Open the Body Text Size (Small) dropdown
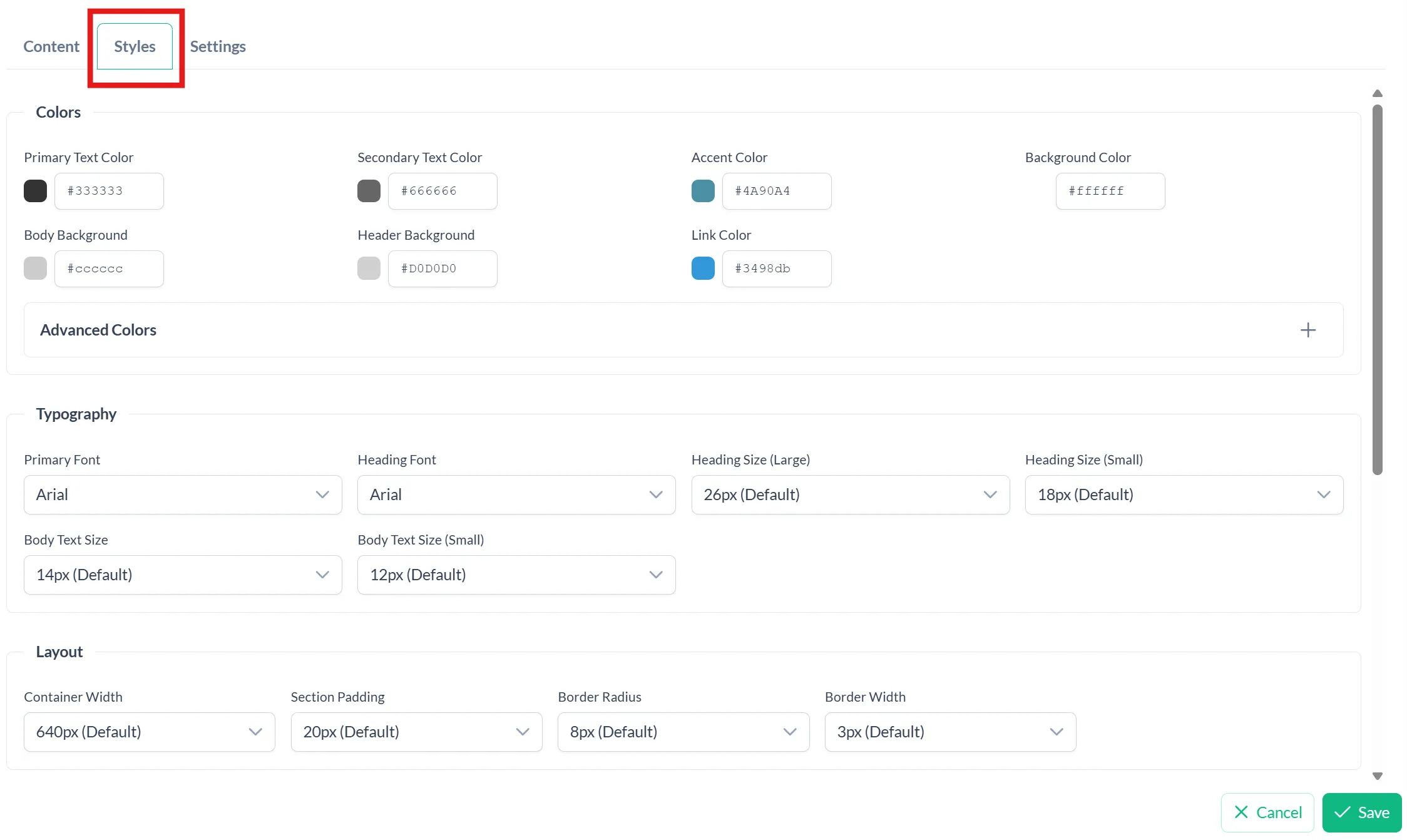The width and height of the screenshot is (1407, 840). pyautogui.click(x=516, y=575)
